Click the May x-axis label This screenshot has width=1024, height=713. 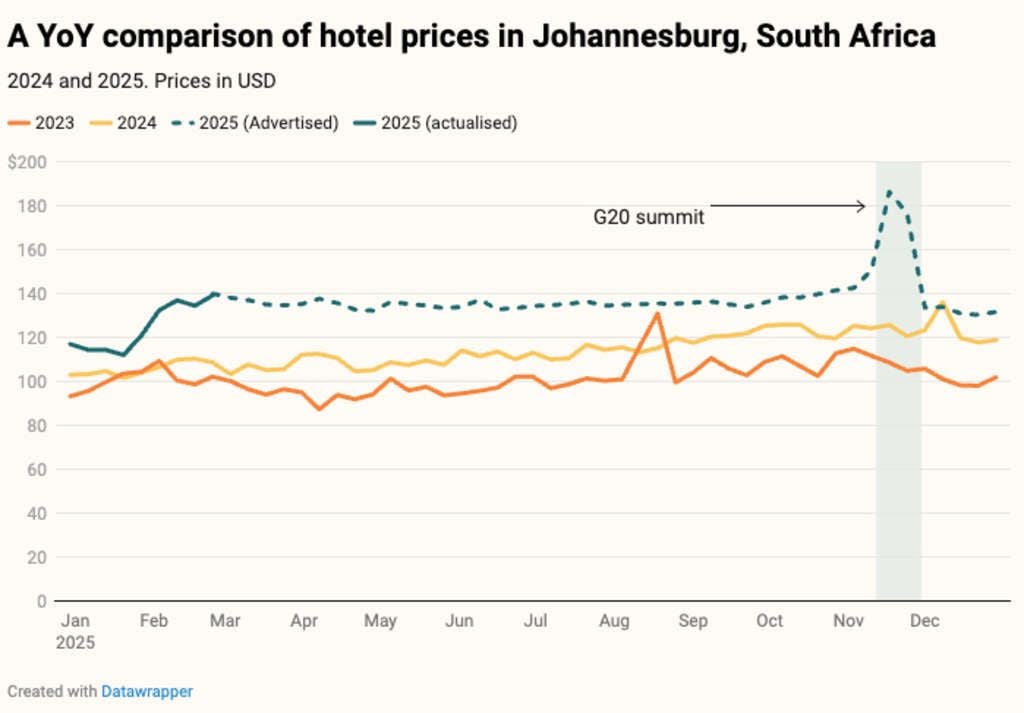(380, 621)
